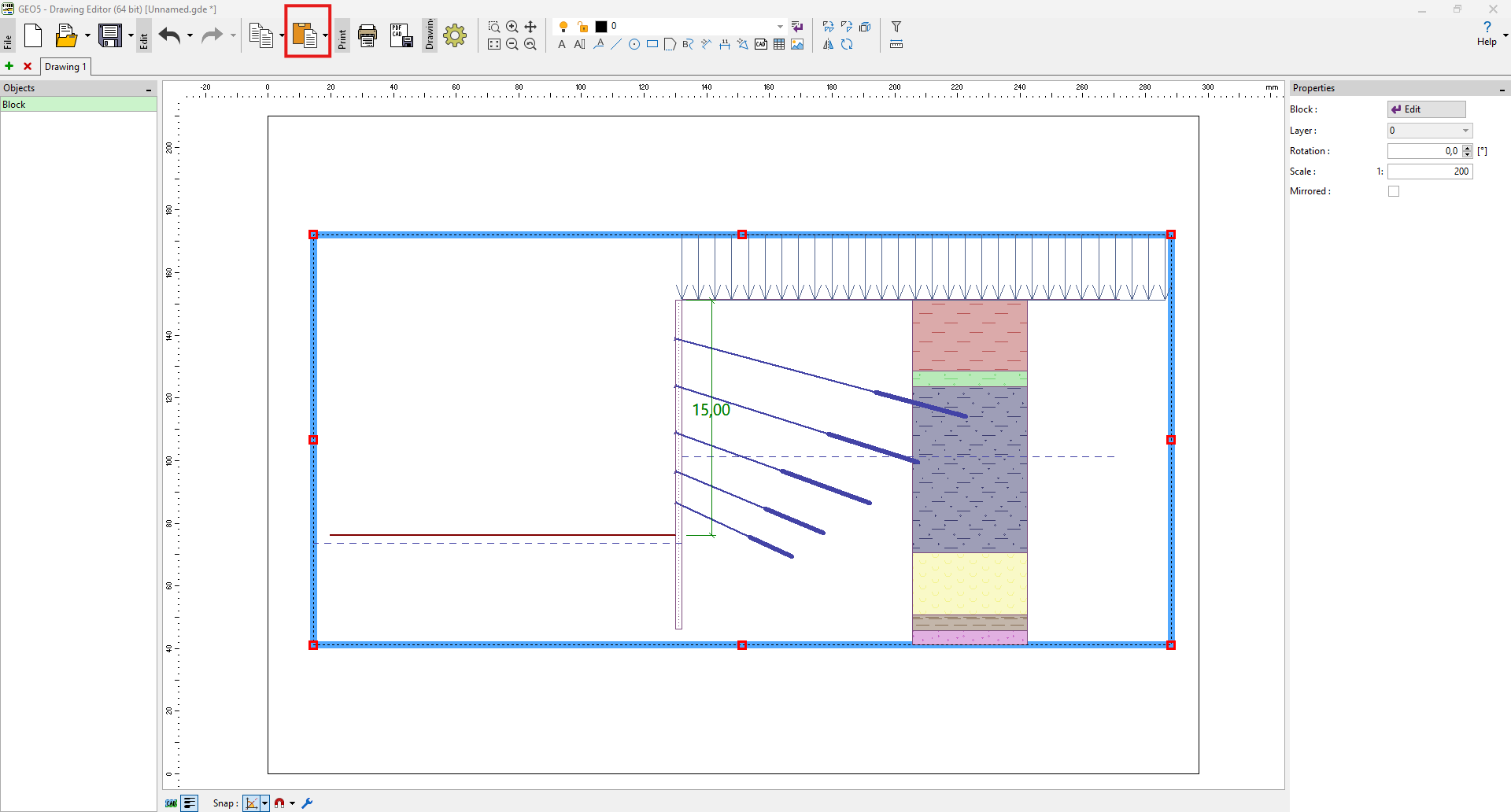
Task: Toggle angle snap mode in status bar
Action: pyautogui.click(x=252, y=803)
